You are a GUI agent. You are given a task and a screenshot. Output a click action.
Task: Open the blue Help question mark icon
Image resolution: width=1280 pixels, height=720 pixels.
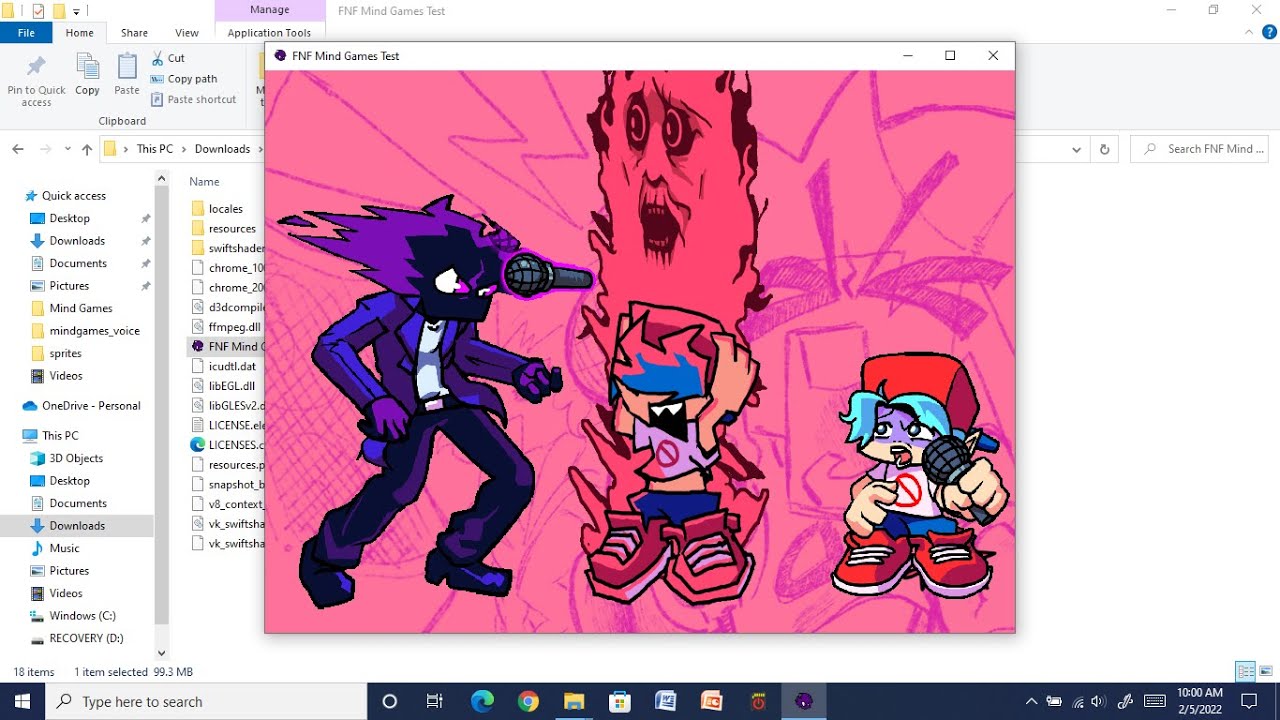(1270, 33)
